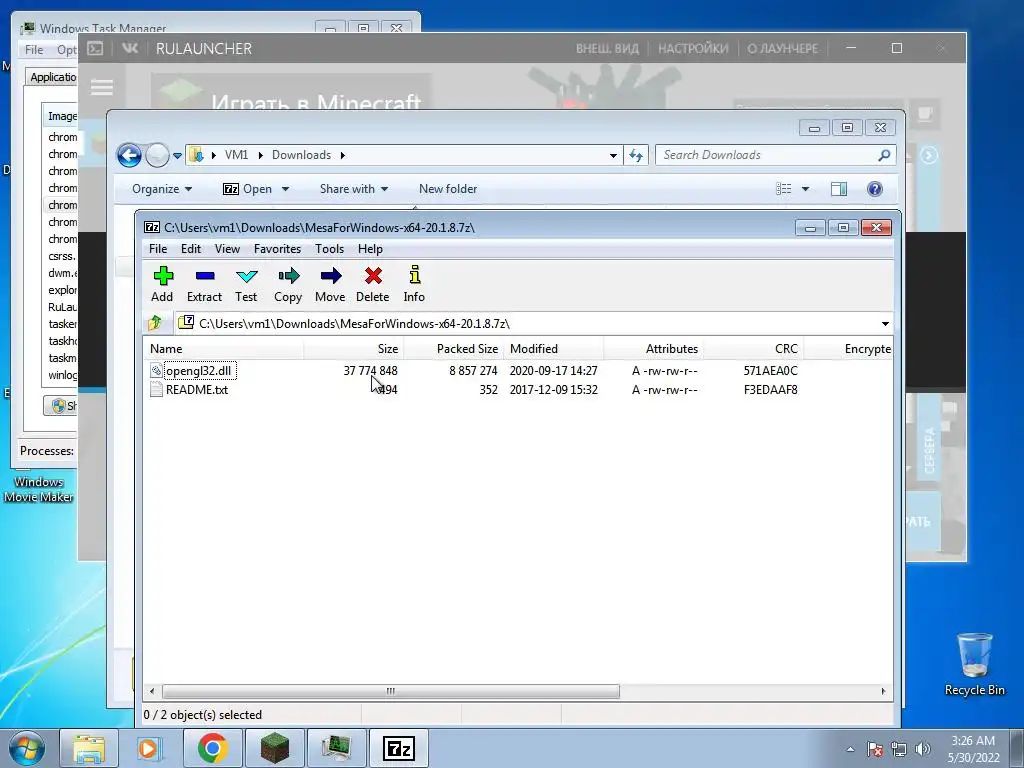This screenshot has height=768, width=1024.
Task: Open the 7-Zip Edit menu
Action: click(x=191, y=249)
